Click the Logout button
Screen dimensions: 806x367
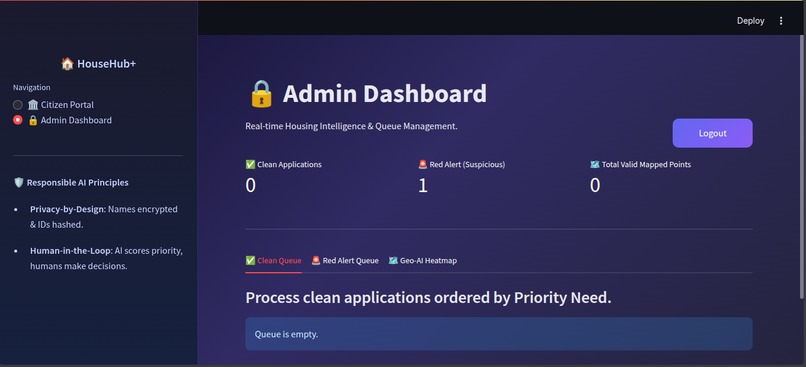pos(712,133)
